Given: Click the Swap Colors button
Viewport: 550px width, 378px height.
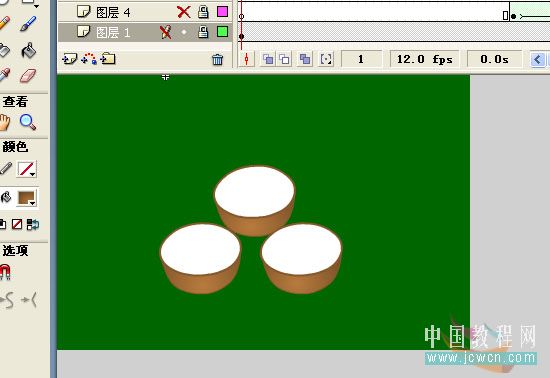Looking at the screenshot, I should (x=33, y=224).
